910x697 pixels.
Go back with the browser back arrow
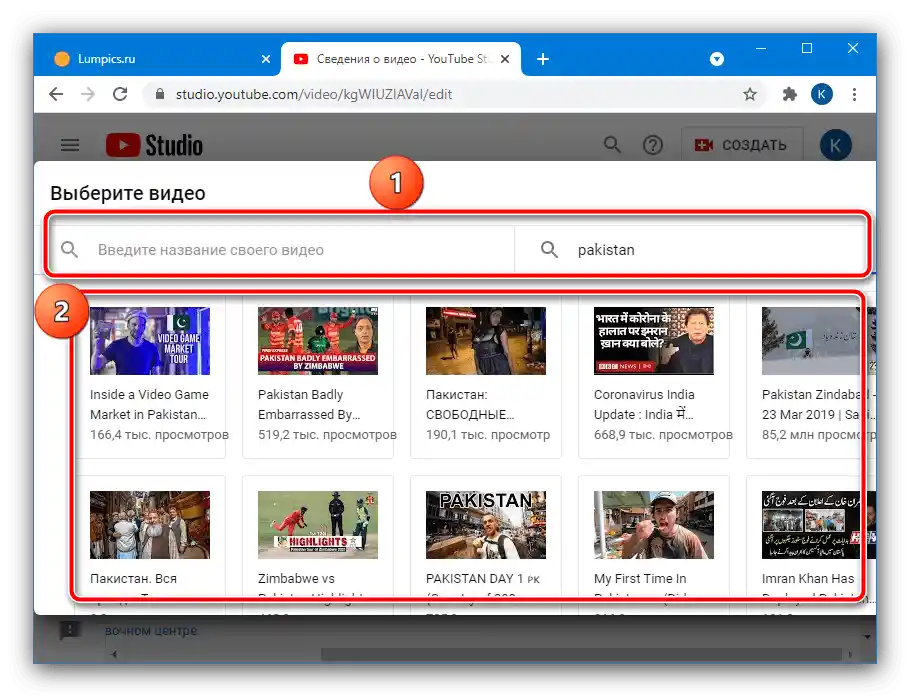click(x=56, y=94)
